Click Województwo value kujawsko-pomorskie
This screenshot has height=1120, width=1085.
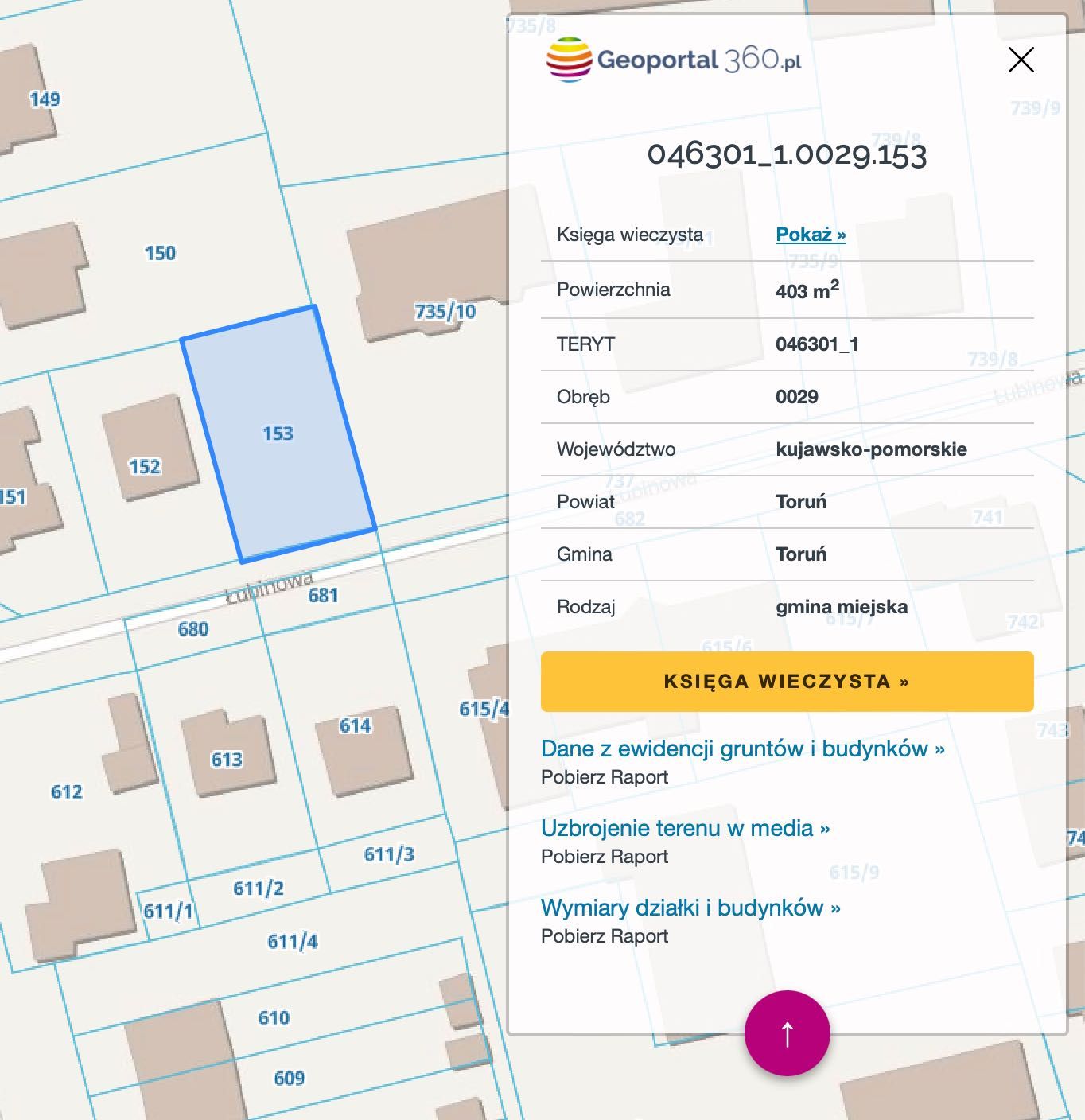[871, 449]
